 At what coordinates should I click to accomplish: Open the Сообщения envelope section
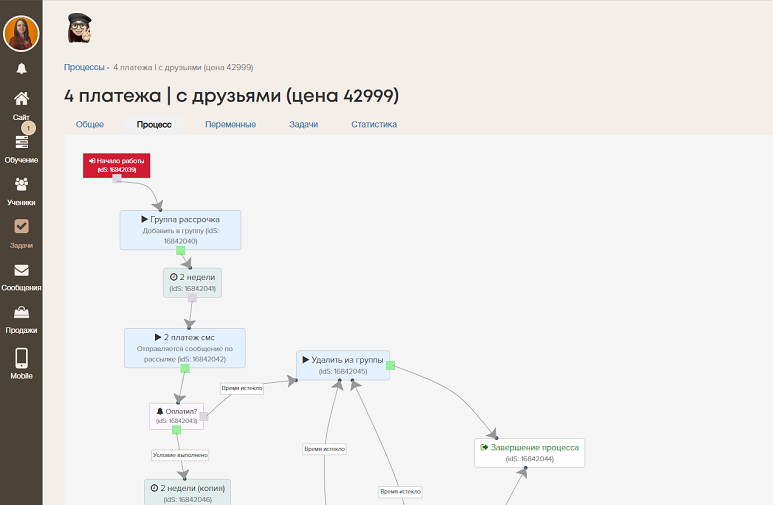coord(21,275)
